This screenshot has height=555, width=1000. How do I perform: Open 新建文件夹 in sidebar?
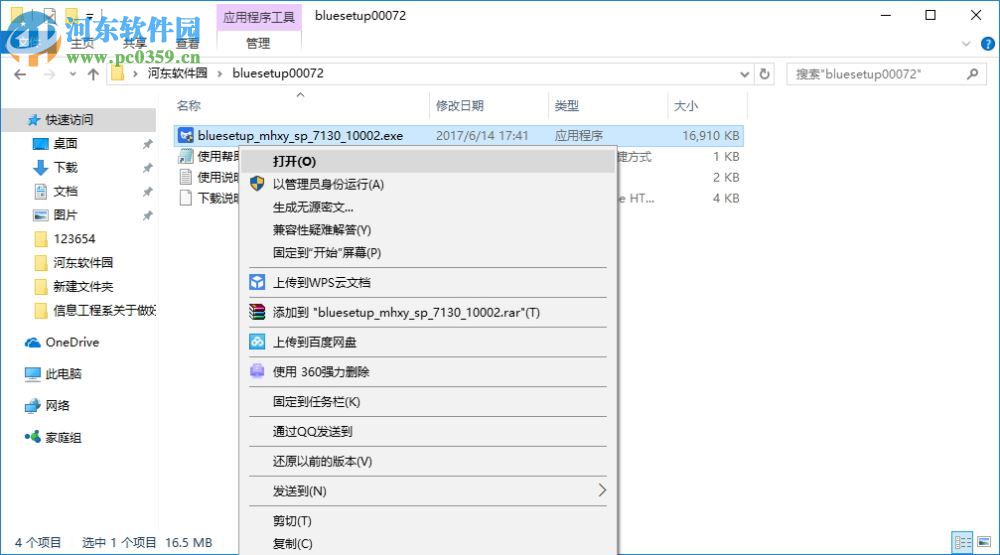(x=83, y=286)
